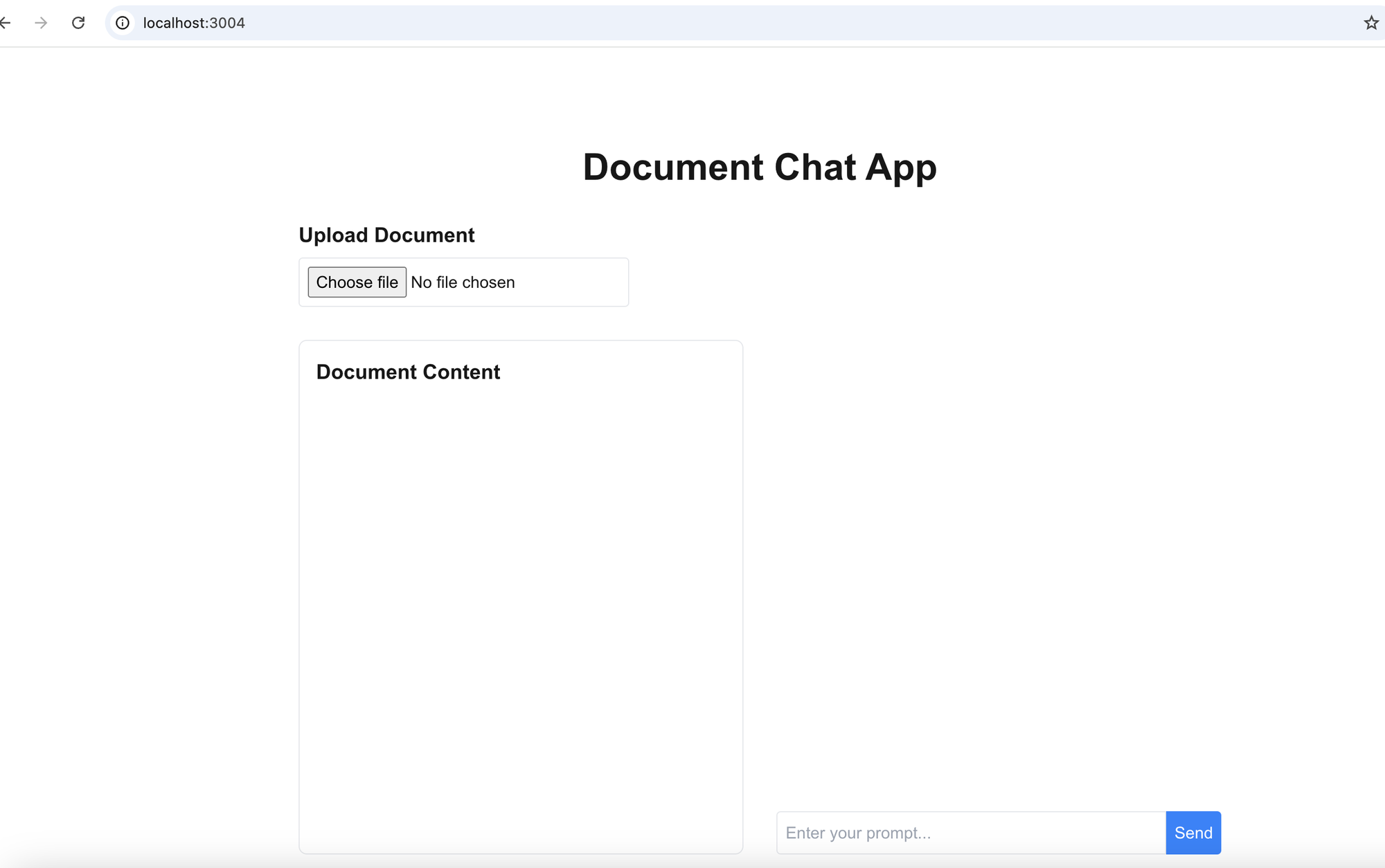Open site information via the info icon

pyautogui.click(x=122, y=23)
